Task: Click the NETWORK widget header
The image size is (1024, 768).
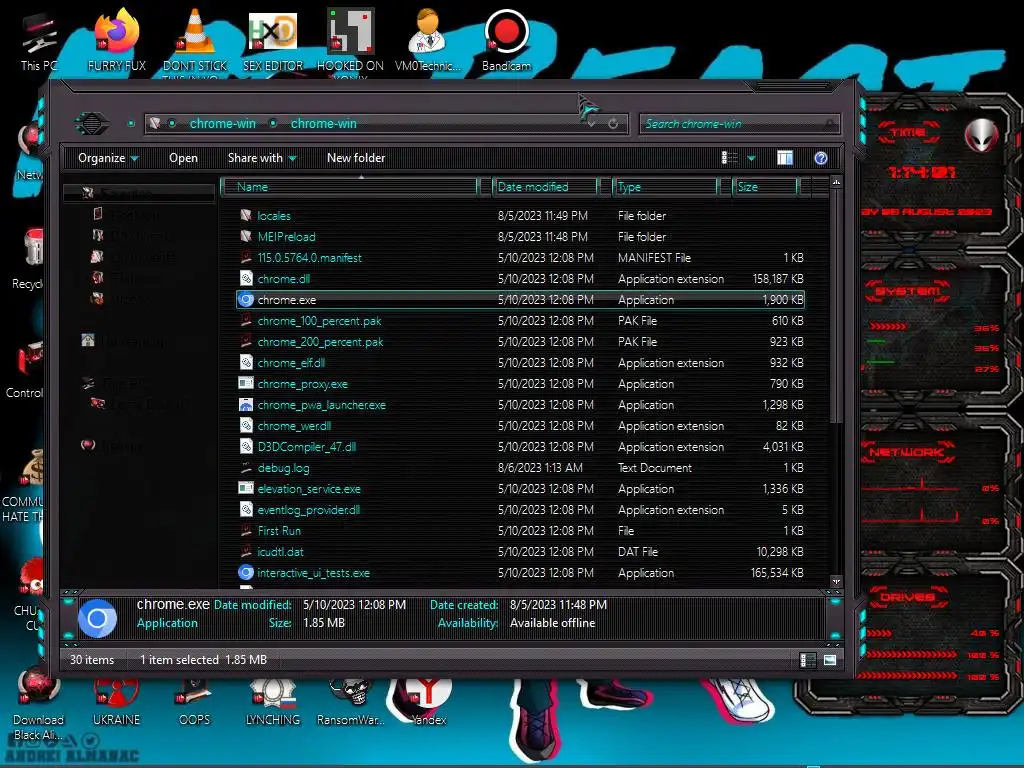Action: tap(908, 452)
